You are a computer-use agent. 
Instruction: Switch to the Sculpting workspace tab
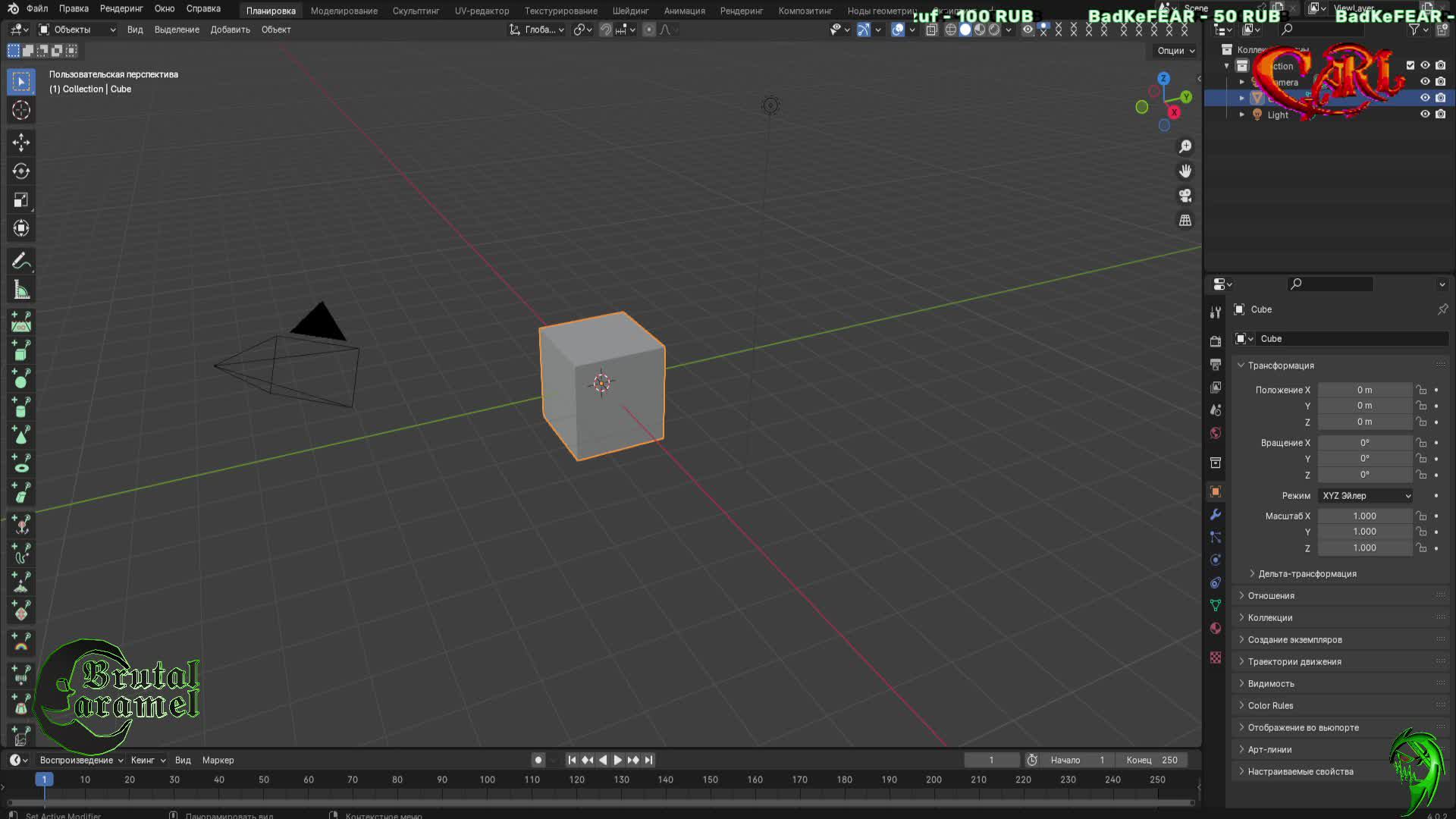point(416,11)
